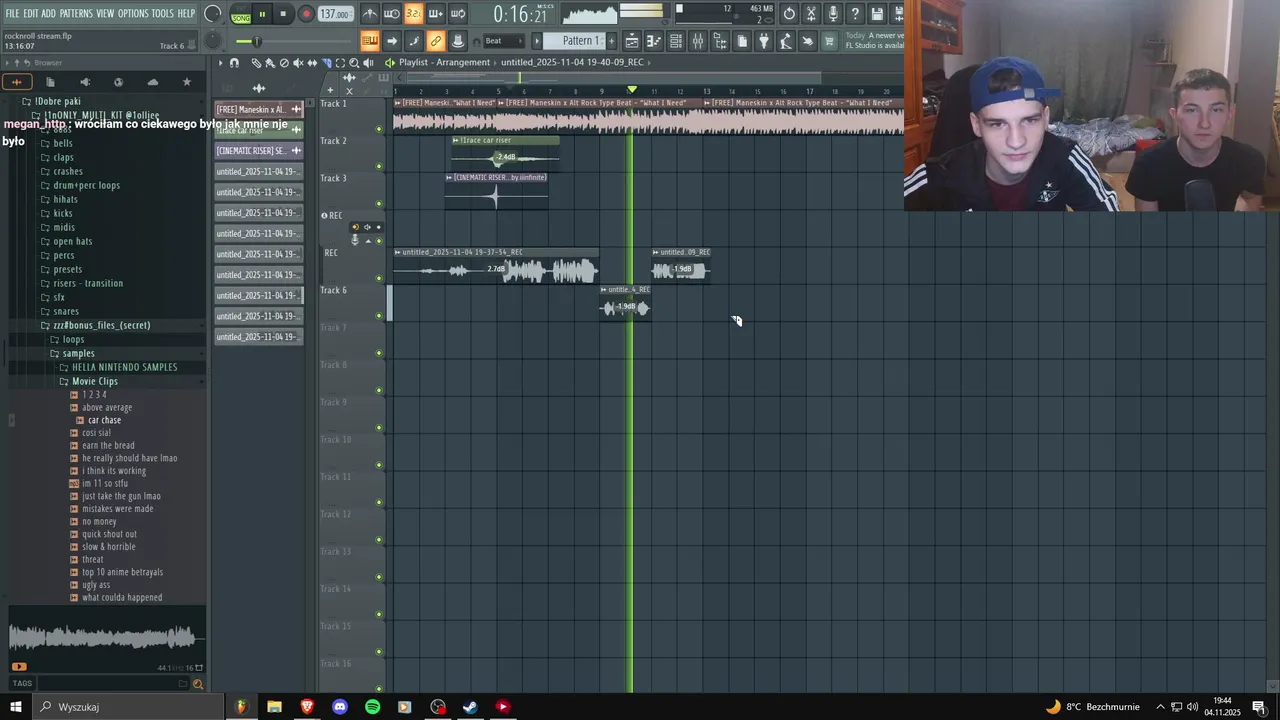This screenshot has width=1280, height=720.
Task: Open the plugin picker plug icon
Action: pos(763,41)
